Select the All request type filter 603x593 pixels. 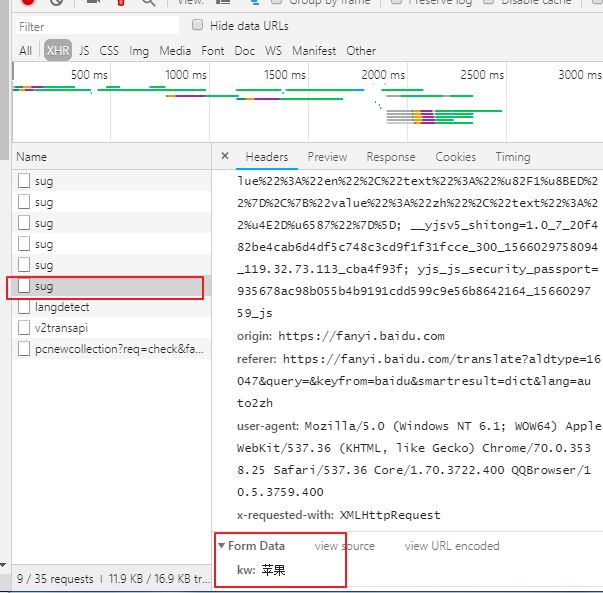(x=25, y=50)
